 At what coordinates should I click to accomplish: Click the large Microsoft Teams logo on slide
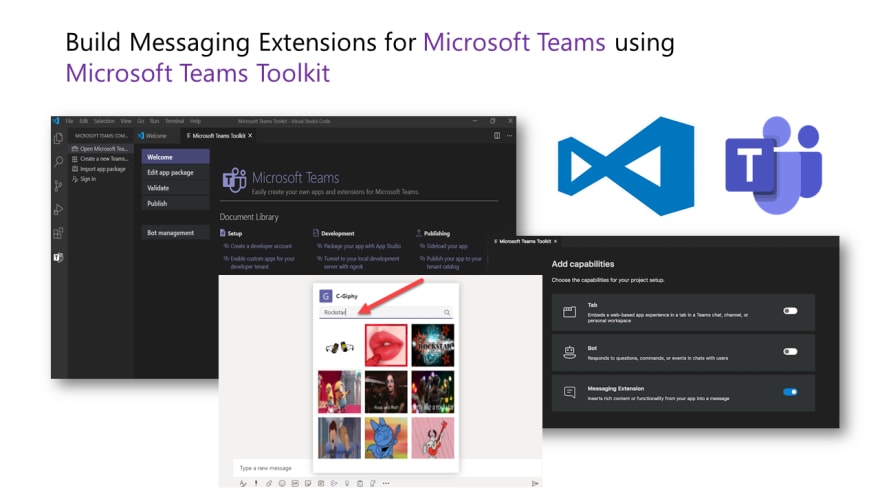773,166
